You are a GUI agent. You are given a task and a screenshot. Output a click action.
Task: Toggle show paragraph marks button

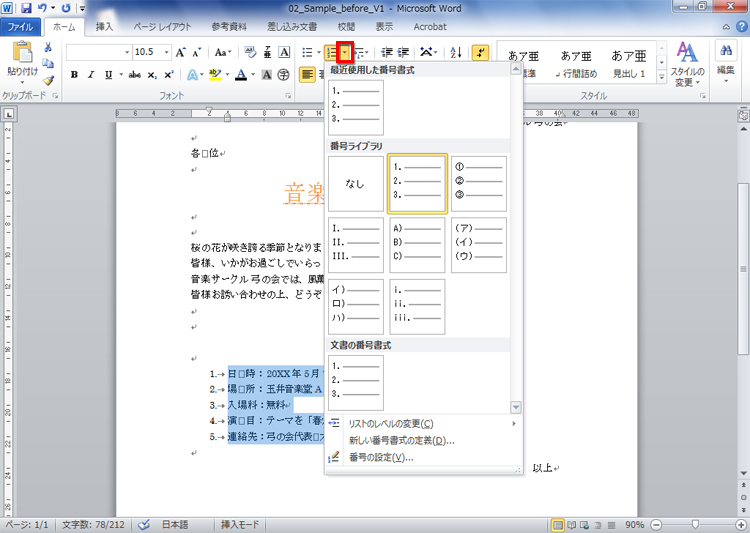click(480, 52)
